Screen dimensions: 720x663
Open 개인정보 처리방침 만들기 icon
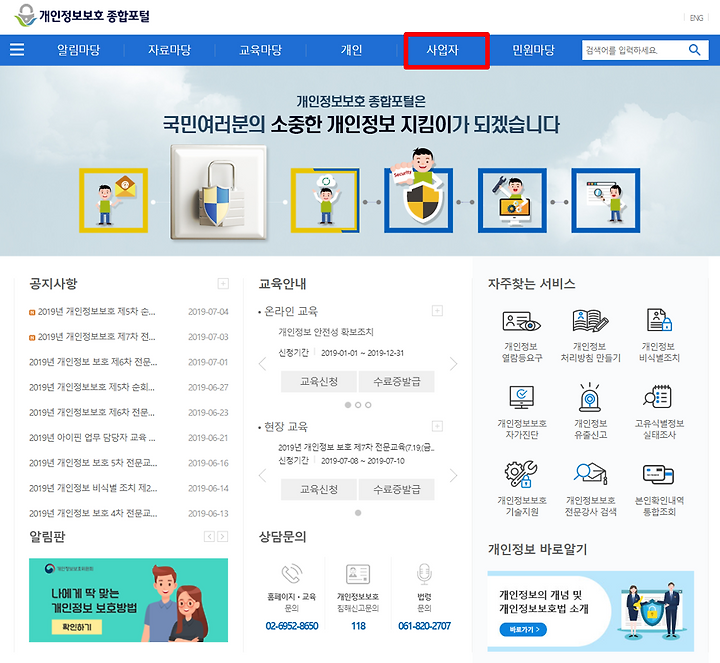point(590,320)
